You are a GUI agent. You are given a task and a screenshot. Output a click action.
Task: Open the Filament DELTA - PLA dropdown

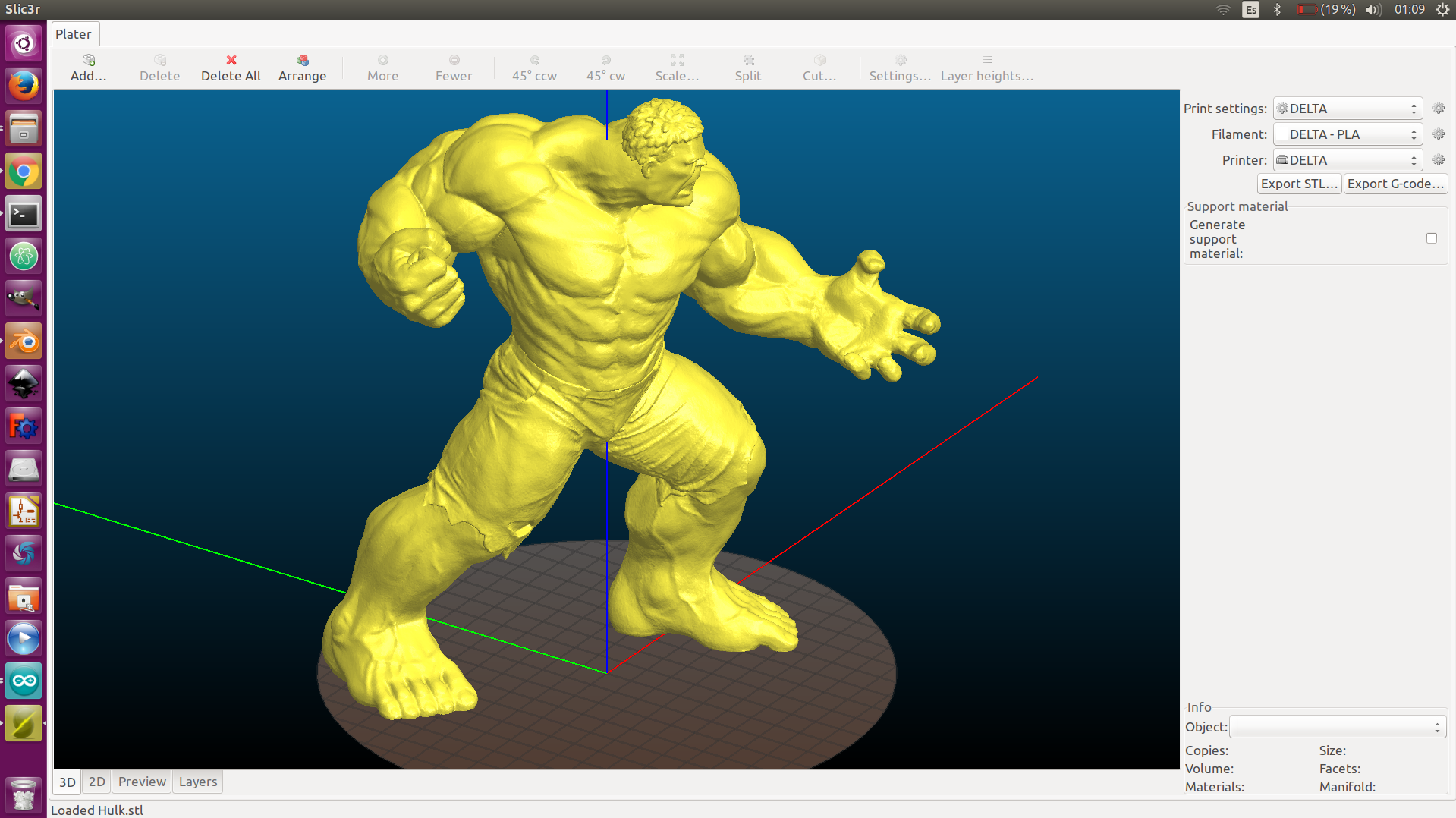click(x=1348, y=134)
